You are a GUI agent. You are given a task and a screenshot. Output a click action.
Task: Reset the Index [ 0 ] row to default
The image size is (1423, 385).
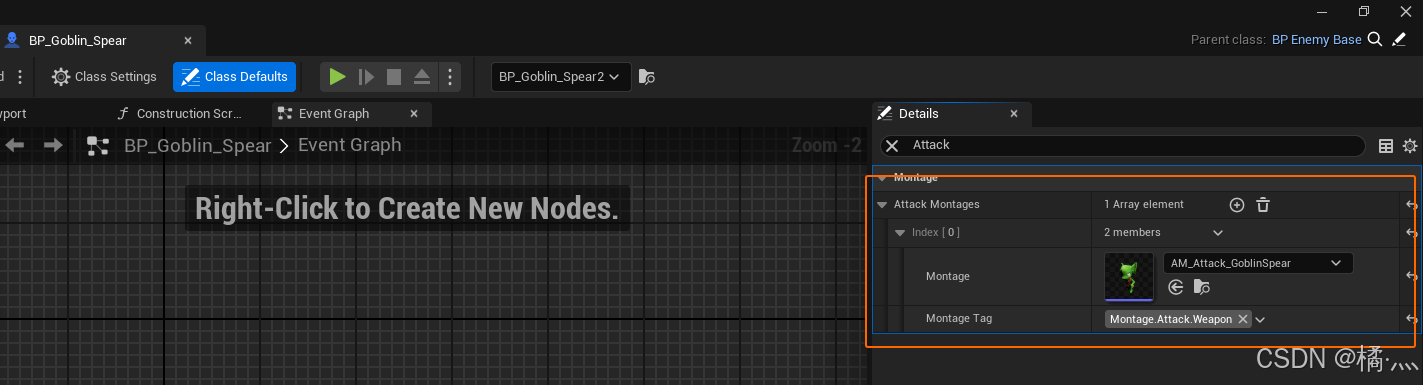click(x=1412, y=233)
